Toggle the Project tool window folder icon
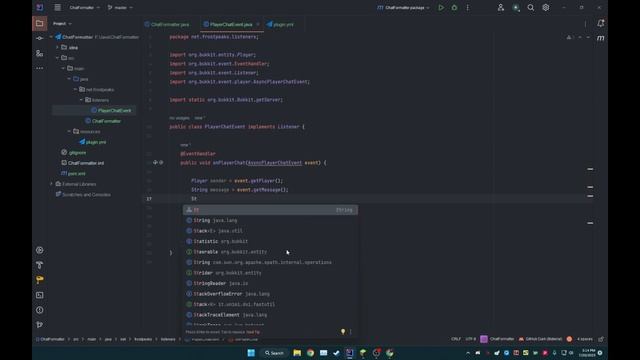 tap(40, 24)
